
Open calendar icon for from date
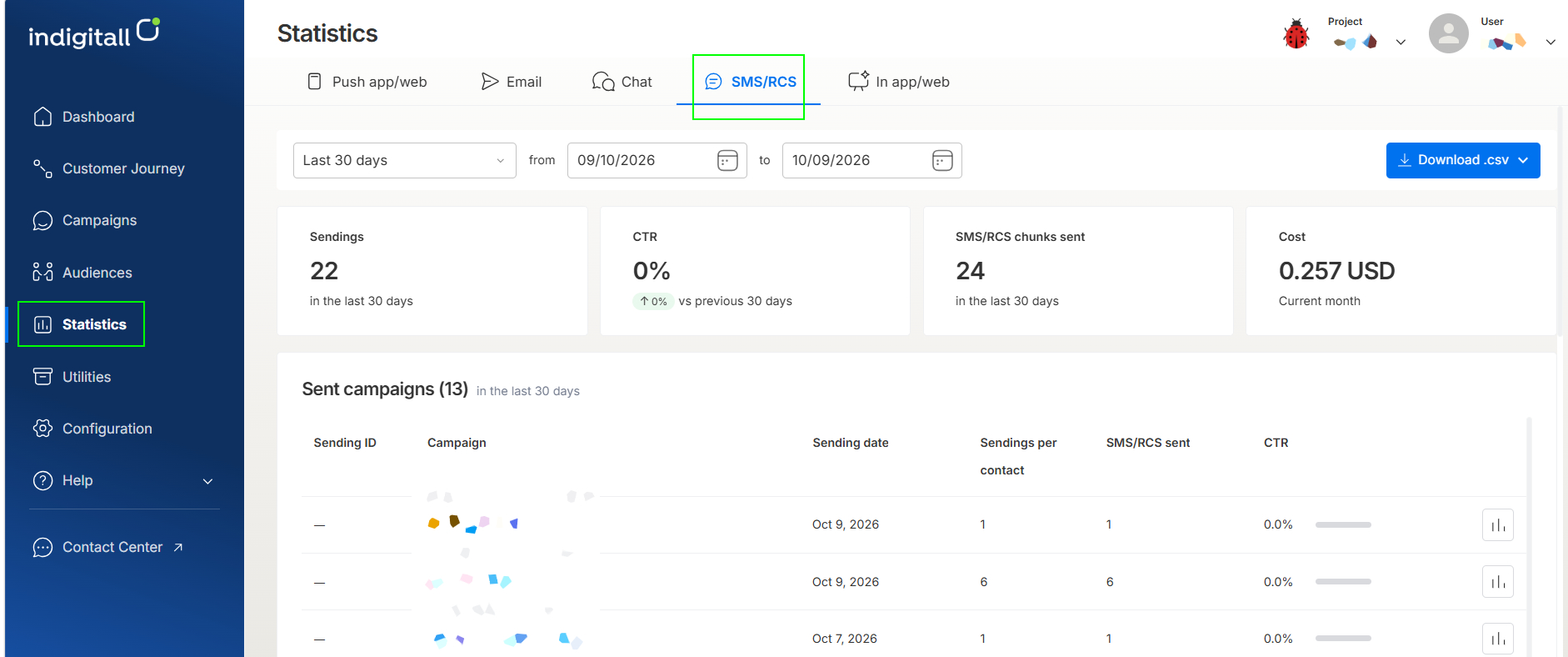(727, 160)
